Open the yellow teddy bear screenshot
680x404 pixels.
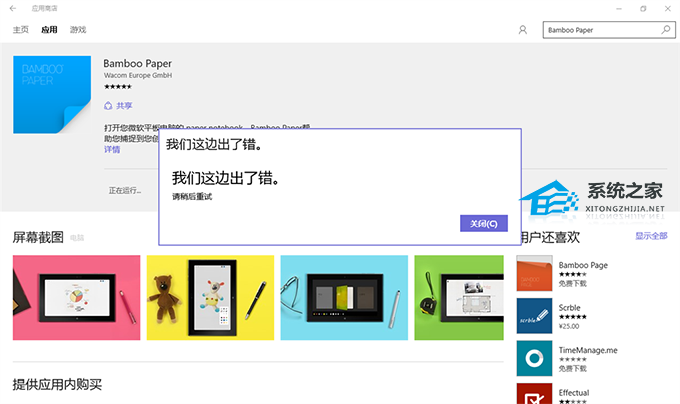(x=210, y=297)
